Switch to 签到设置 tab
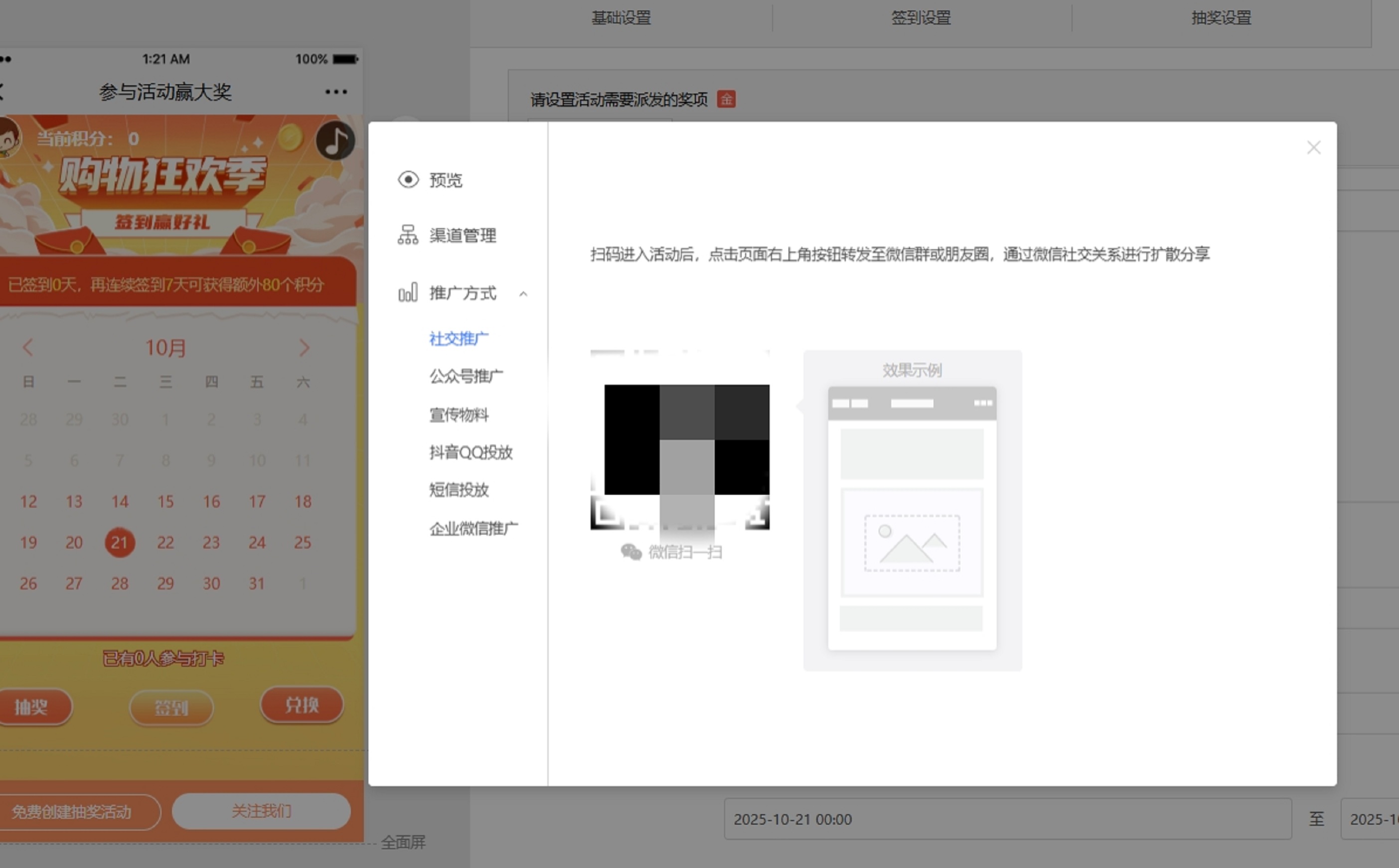The image size is (1399, 868). click(921, 18)
